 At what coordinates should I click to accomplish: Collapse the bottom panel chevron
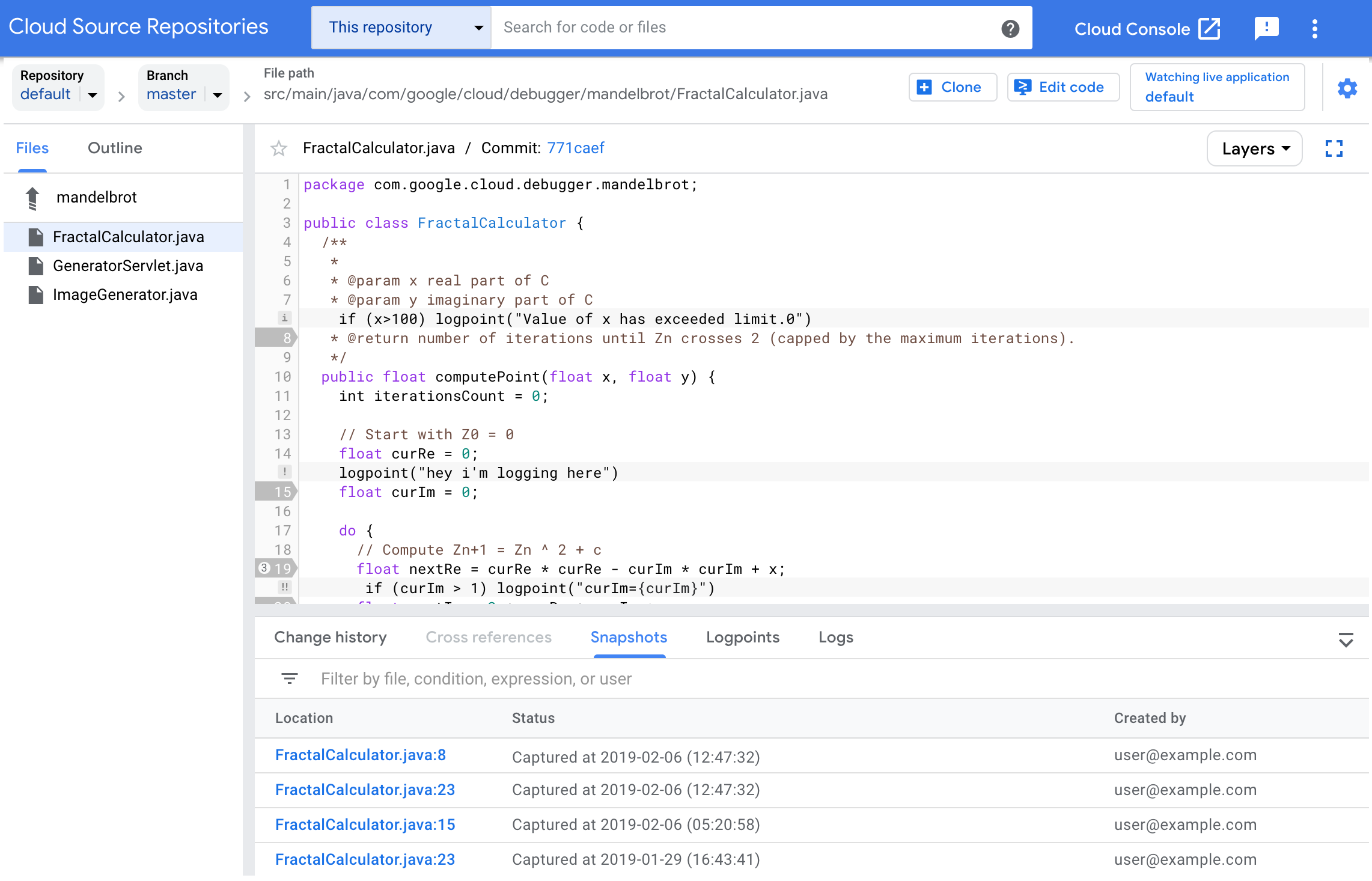pyautogui.click(x=1346, y=639)
